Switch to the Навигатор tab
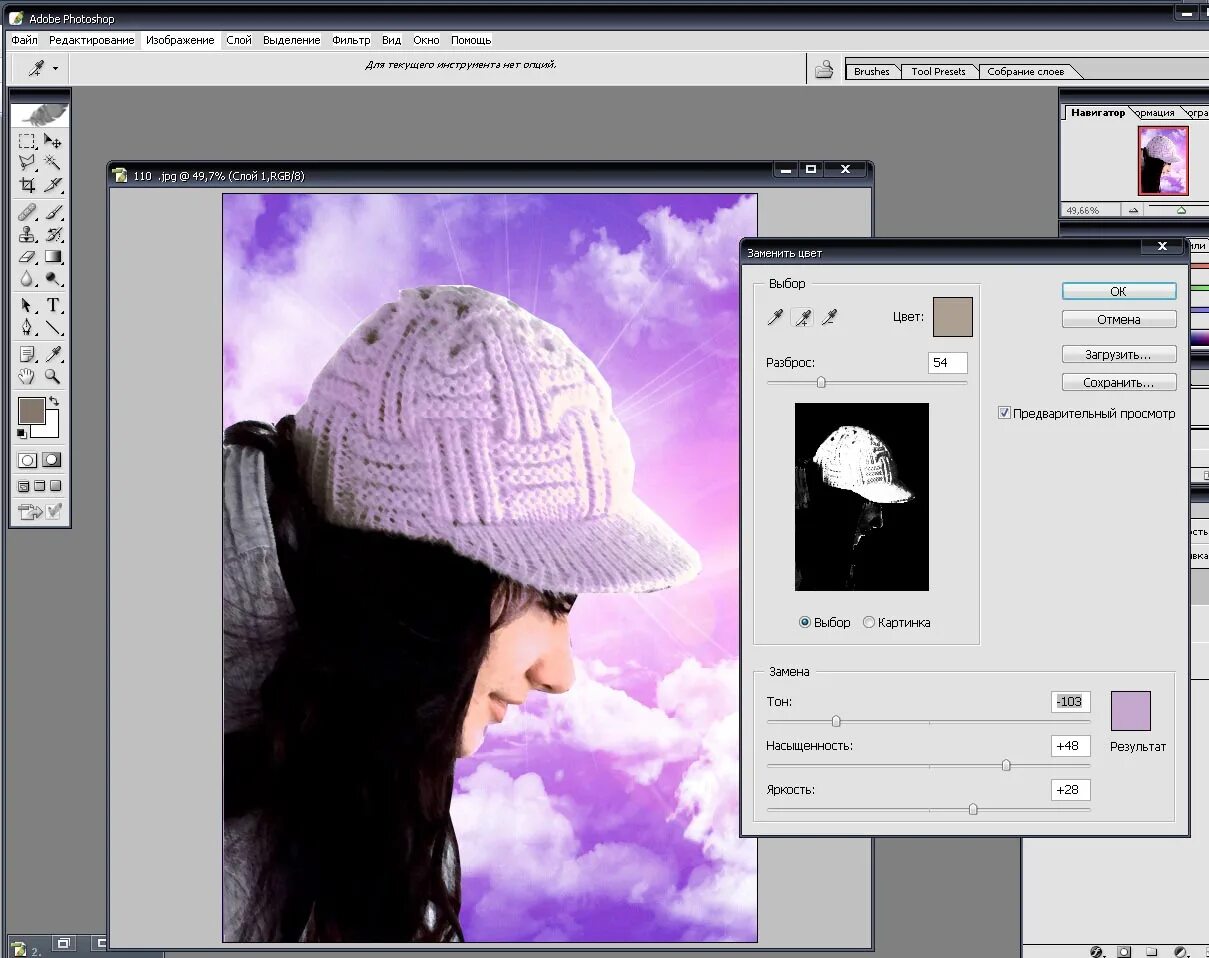The image size is (1209, 958). (1098, 113)
